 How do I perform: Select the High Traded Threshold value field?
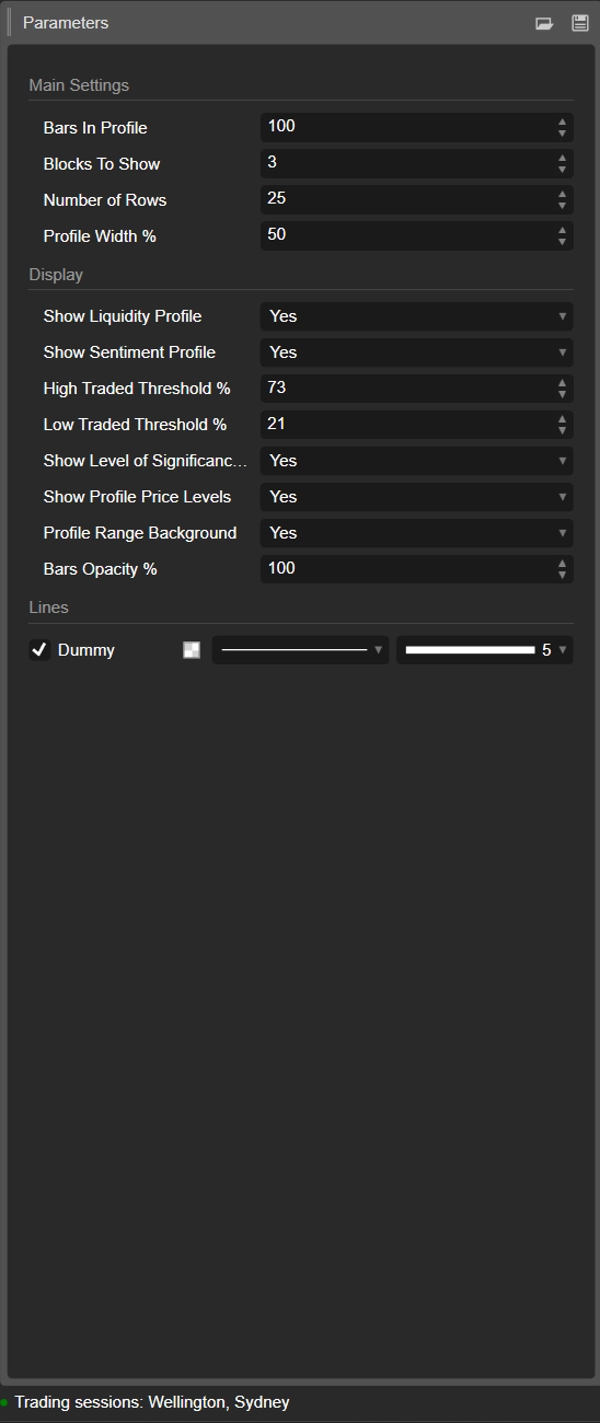tap(400, 388)
